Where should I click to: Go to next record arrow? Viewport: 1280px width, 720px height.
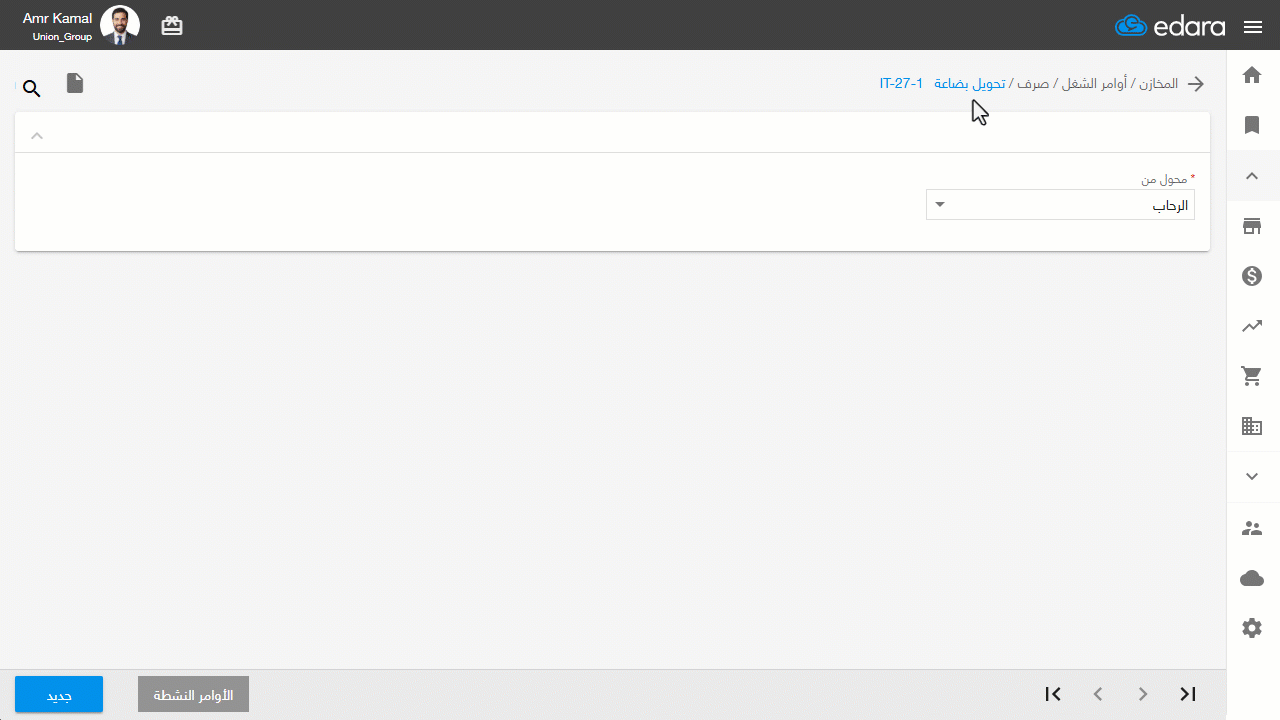pos(1143,694)
